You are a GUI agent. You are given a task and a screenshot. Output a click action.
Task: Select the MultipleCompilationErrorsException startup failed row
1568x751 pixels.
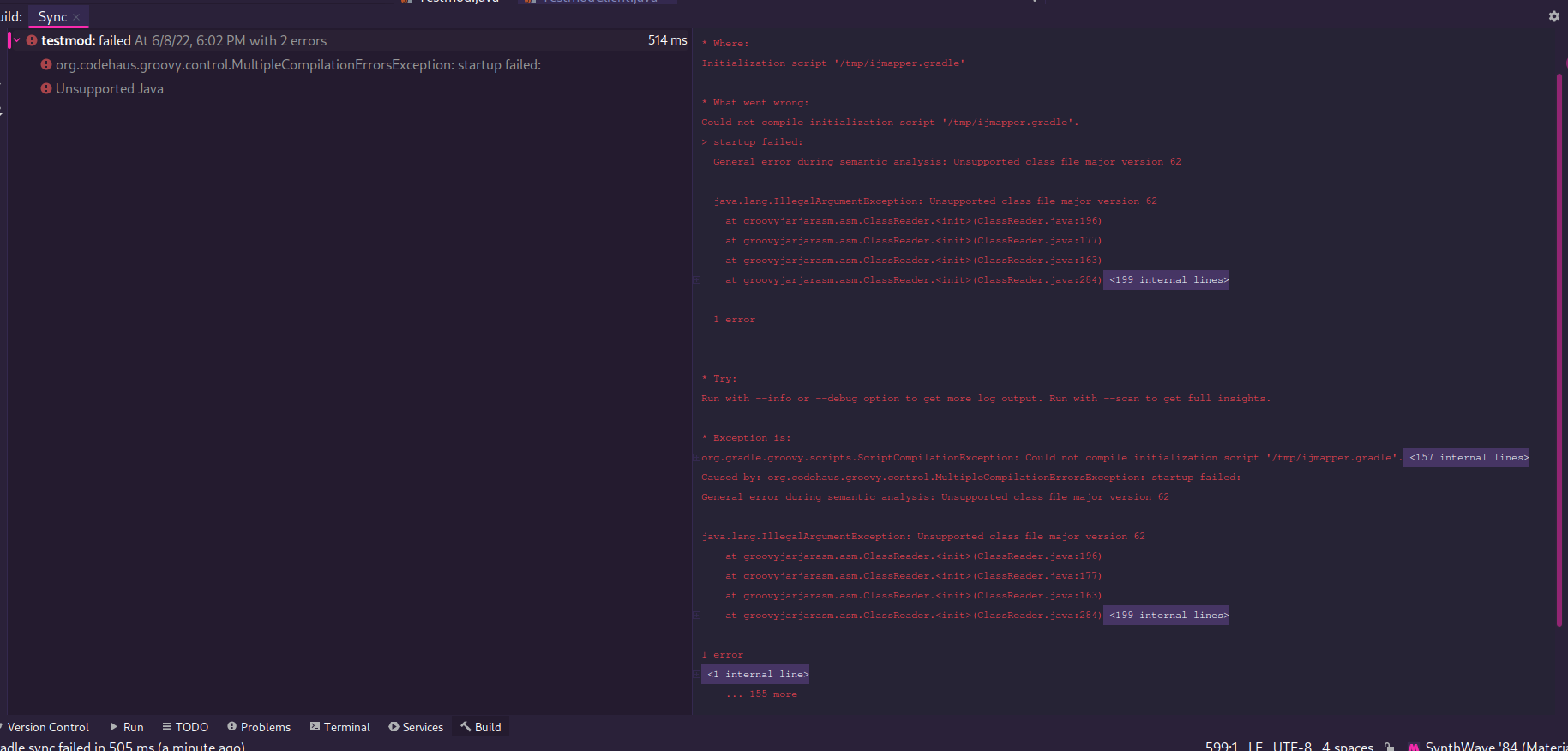[298, 64]
